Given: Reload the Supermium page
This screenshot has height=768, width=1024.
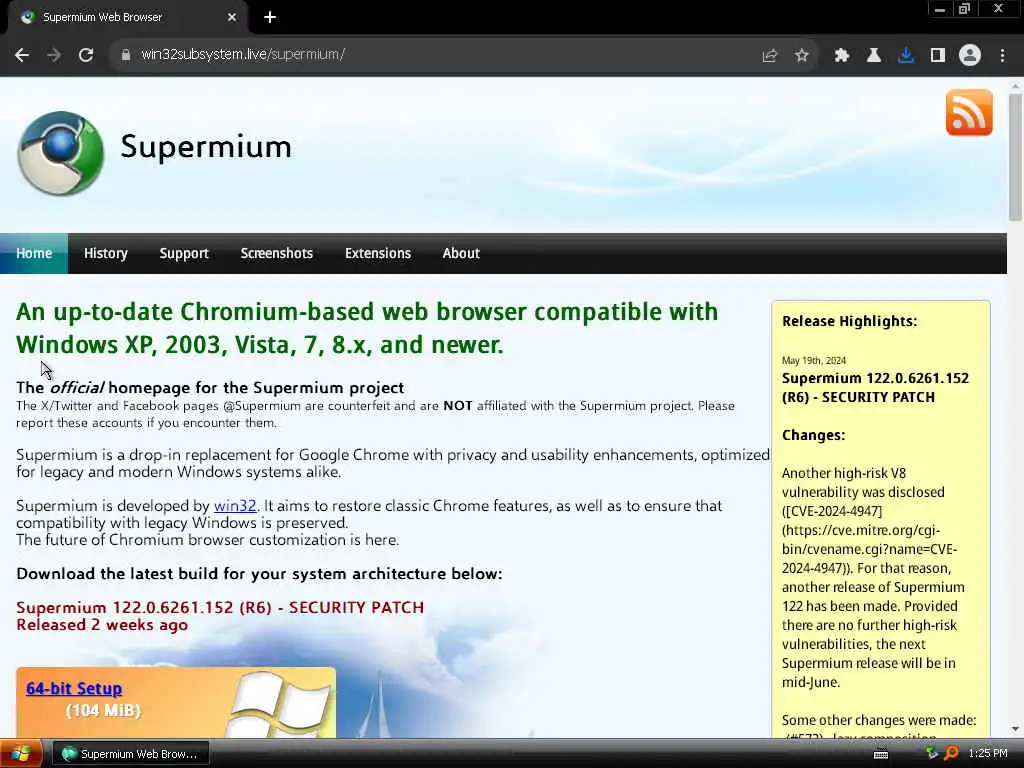Looking at the screenshot, I should point(86,55).
